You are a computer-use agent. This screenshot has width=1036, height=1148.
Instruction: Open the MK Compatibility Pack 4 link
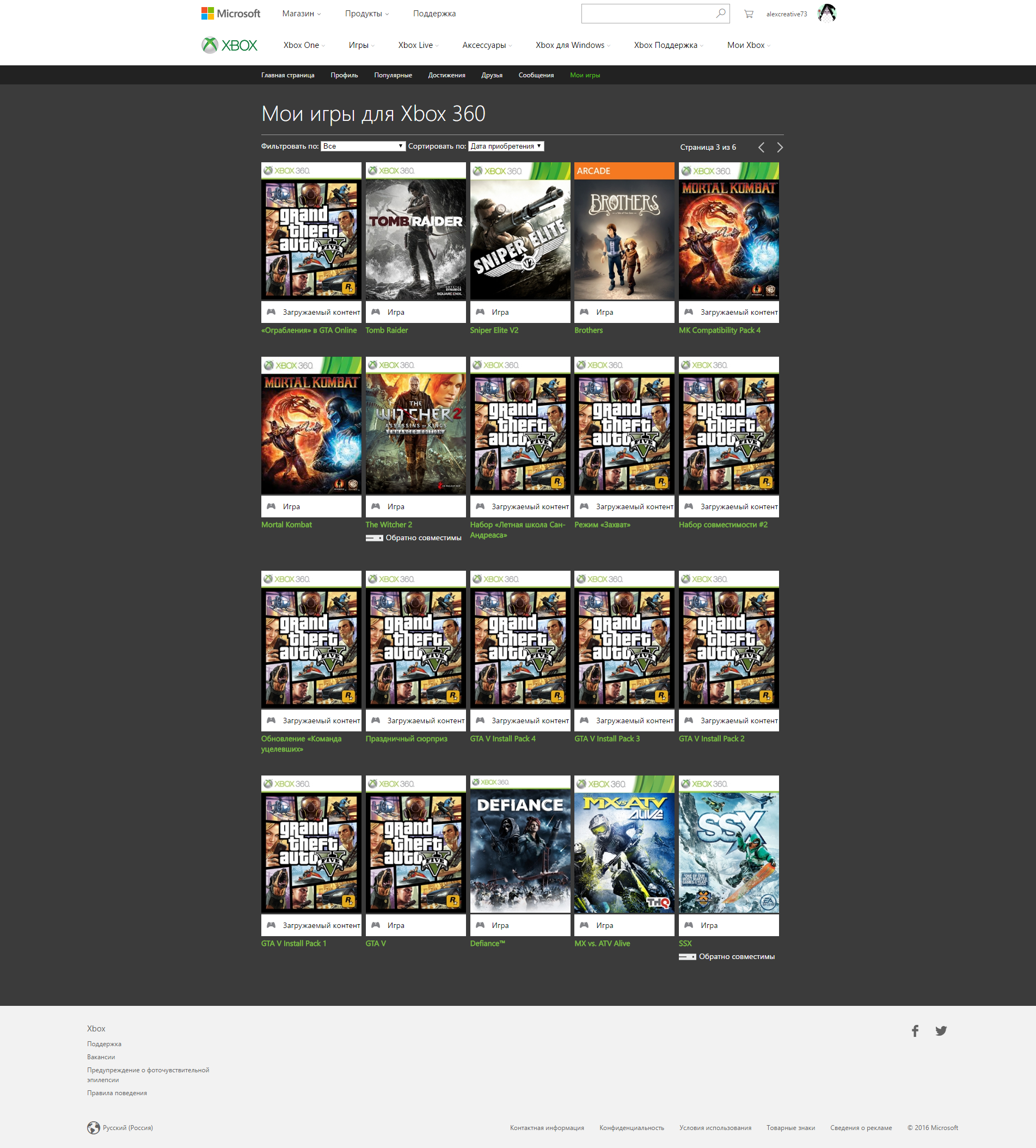click(720, 330)
